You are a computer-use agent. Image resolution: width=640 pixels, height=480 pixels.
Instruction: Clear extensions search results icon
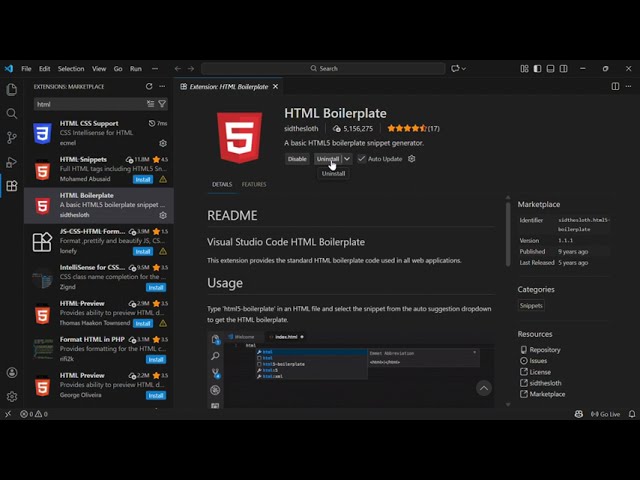click(x=151, y=104)
